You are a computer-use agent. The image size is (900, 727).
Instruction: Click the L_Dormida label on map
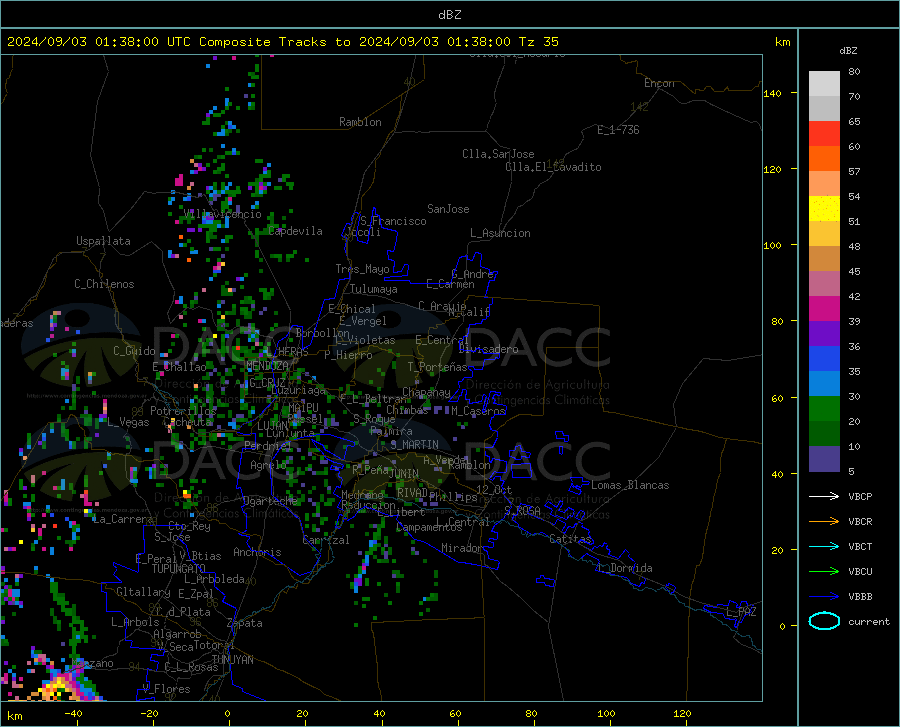click(624, 568)
